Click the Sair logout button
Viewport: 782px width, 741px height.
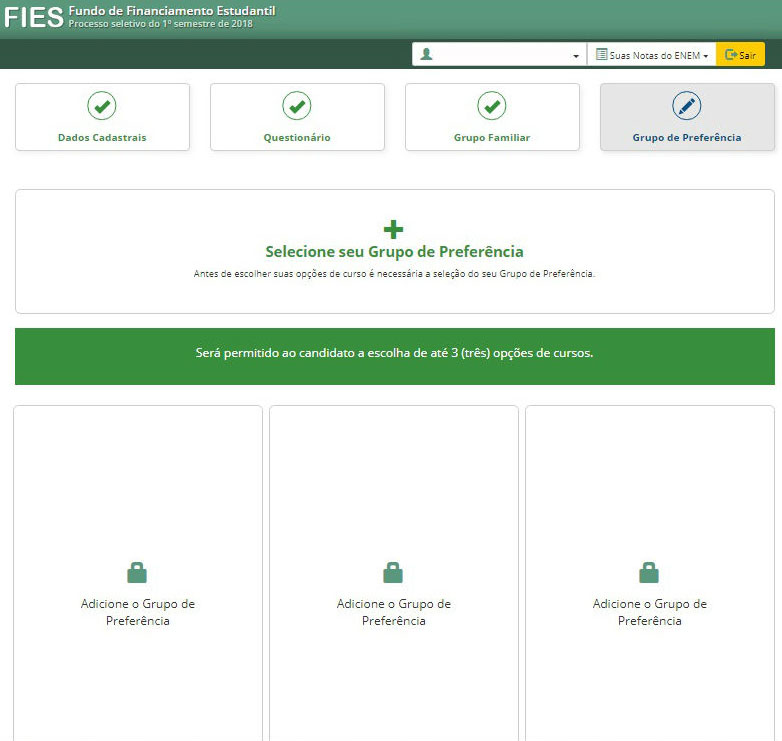coord(740,54)
